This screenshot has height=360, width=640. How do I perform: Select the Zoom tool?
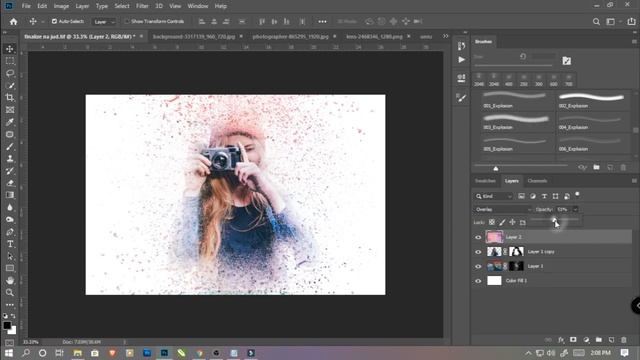pos(10,293)
